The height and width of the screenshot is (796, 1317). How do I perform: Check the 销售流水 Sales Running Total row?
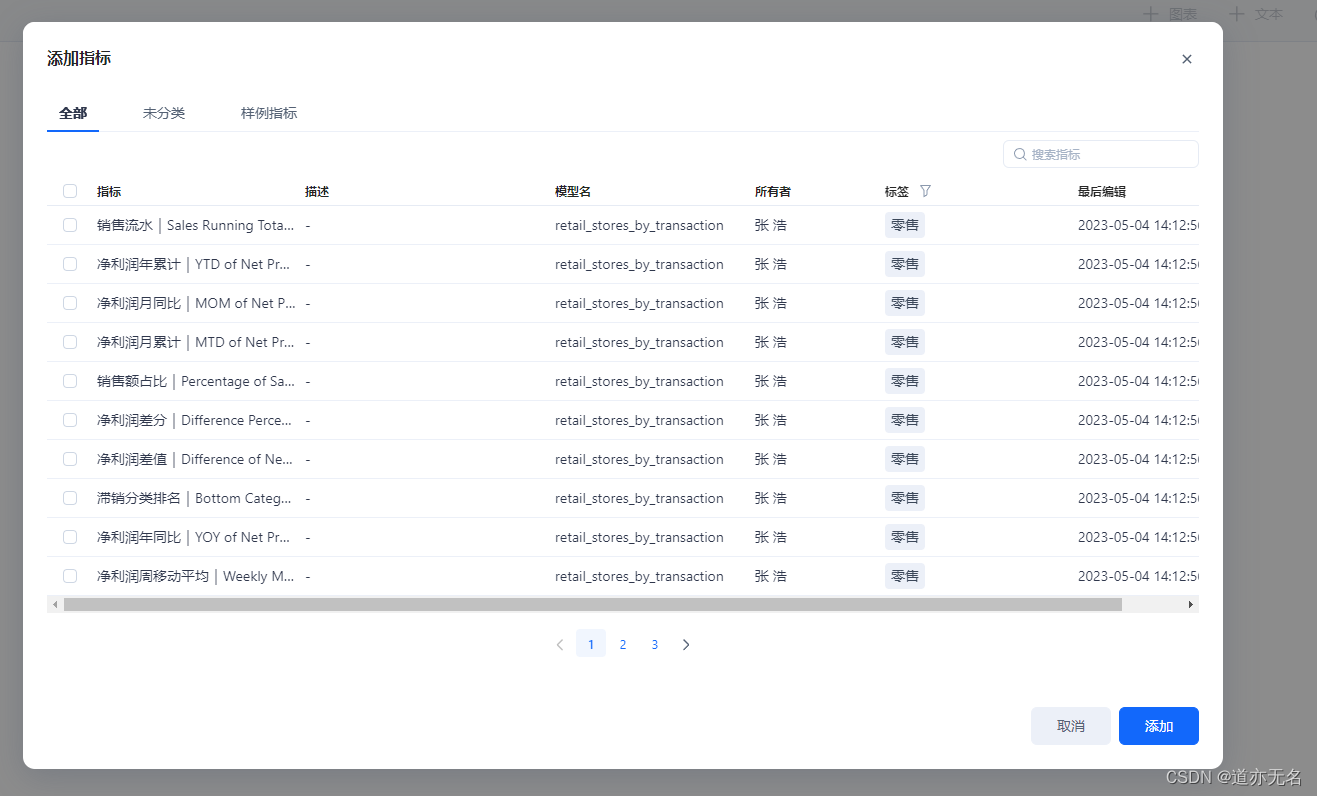pos(70,225)
